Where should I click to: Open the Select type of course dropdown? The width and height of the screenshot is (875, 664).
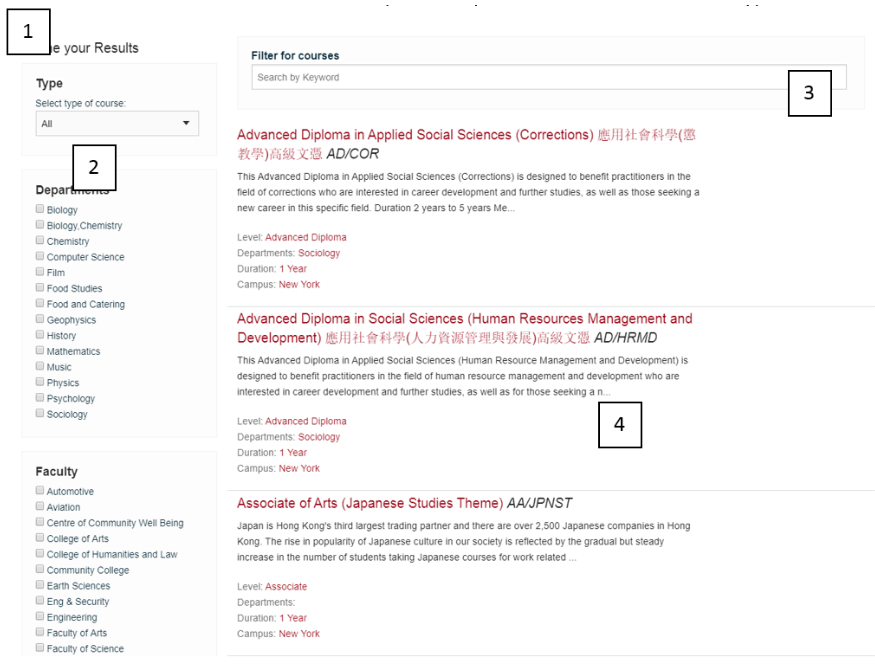coord(116,124)
